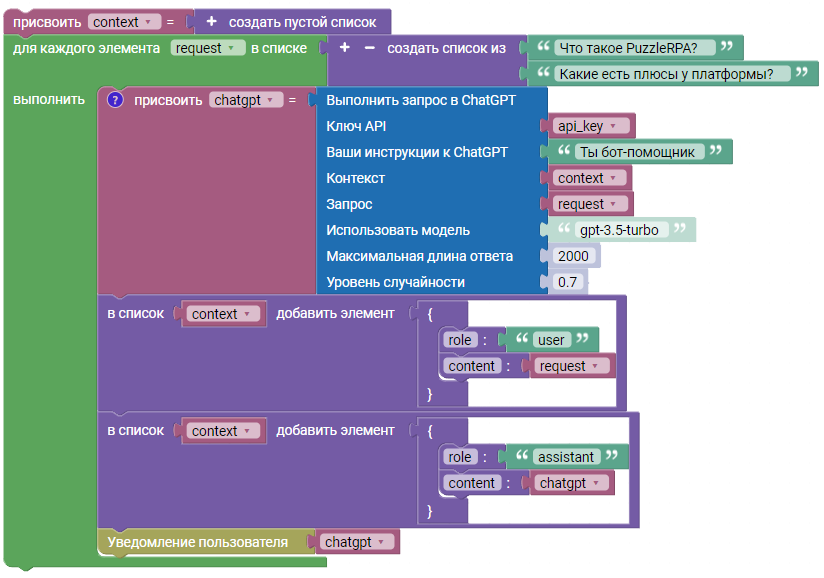This screenshot has width=824, height=578.
Task: Click the plus icon on 'создать список из' block
Action: point(345,48)
